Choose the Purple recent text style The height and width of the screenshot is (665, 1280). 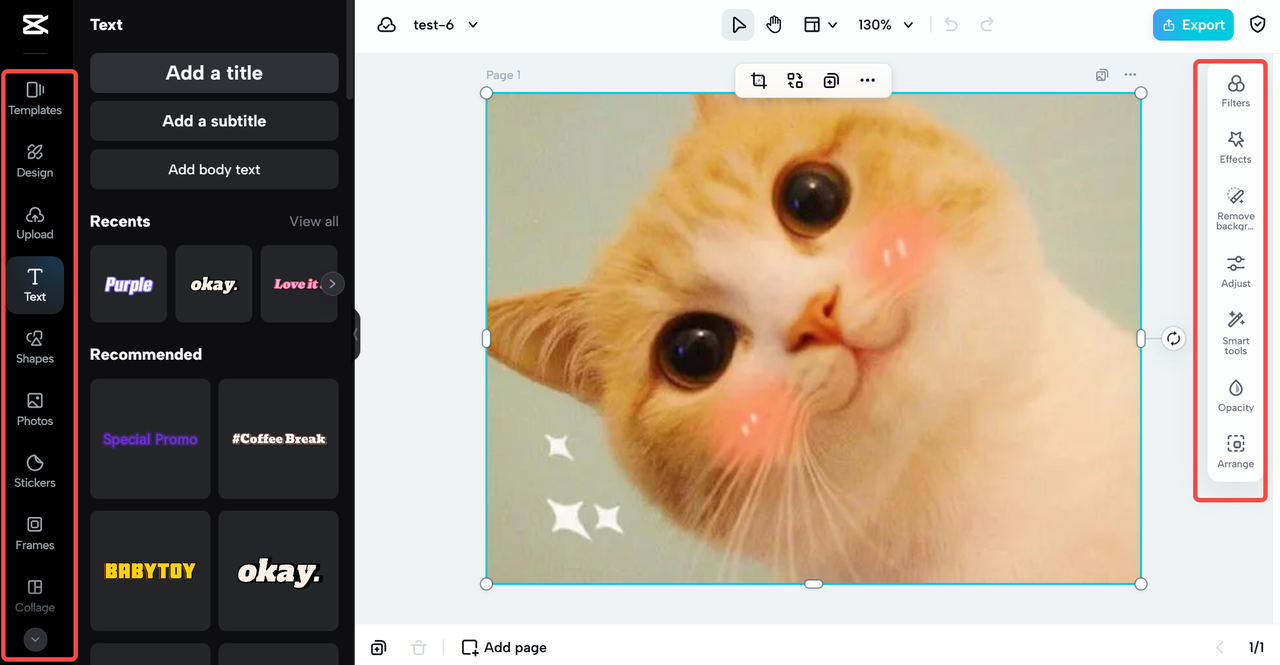point(128,284)
